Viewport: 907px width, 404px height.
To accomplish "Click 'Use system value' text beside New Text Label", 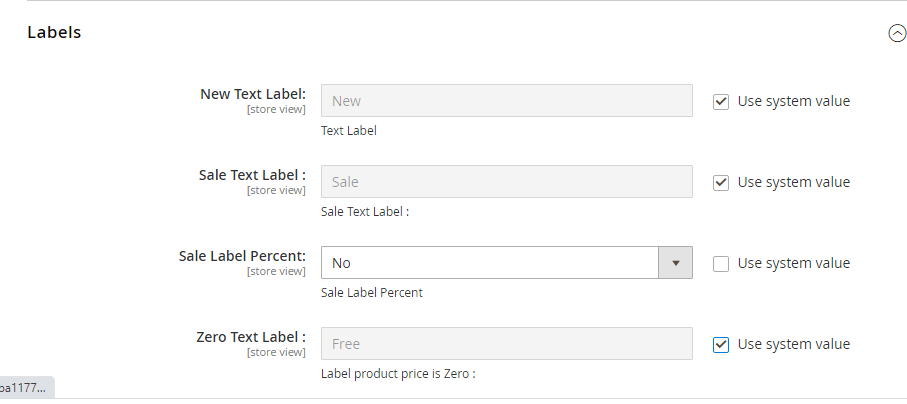I will click(x=794, y=101).
